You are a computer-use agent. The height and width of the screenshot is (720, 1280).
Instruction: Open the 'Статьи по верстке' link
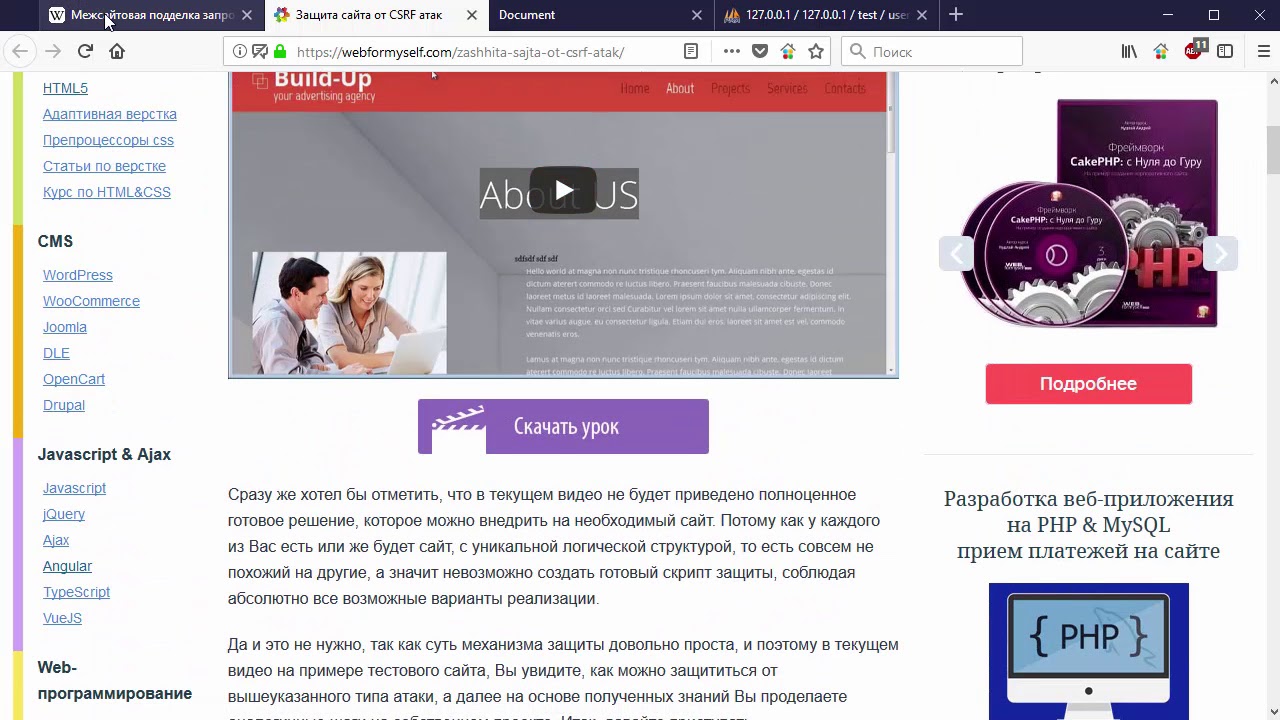pyautogui.click(x=104, y=166)
